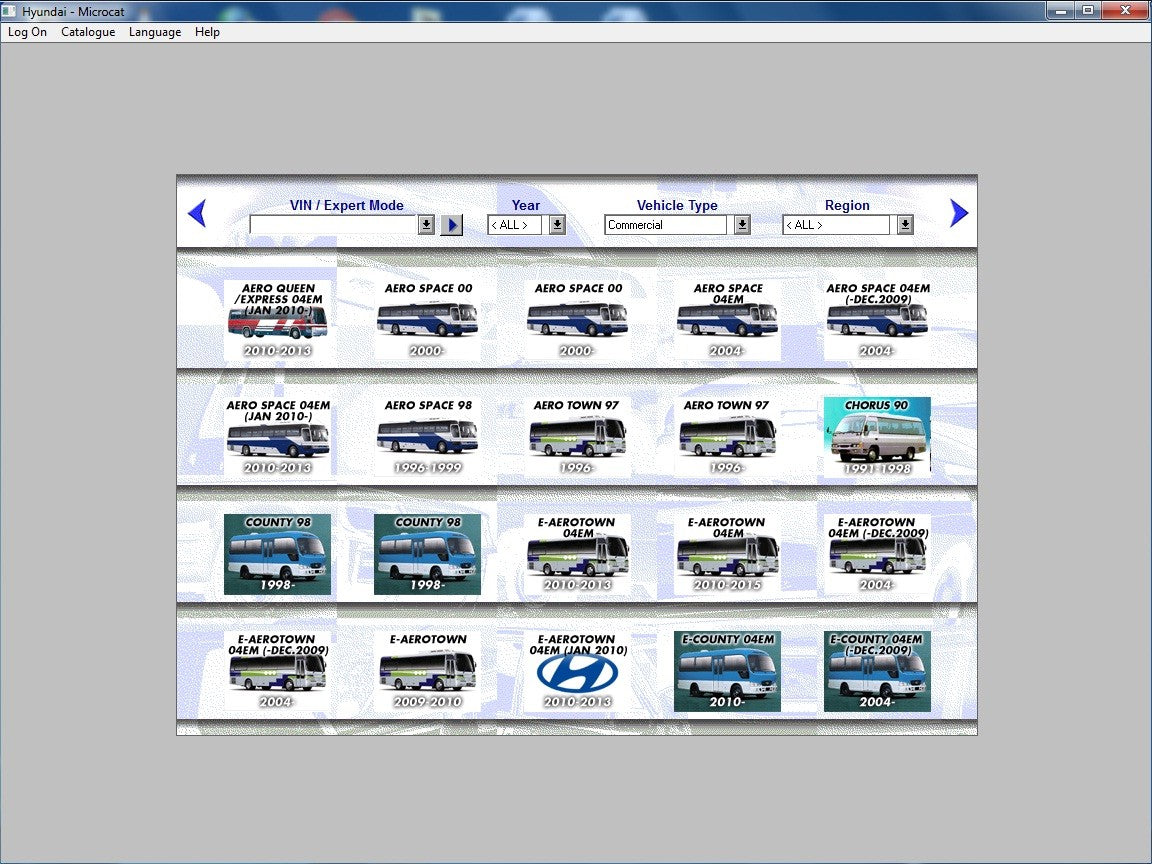
Task: Choose Aero Space 04EM (-DEC.2009) thumbnail
Action: click(877, 320)
